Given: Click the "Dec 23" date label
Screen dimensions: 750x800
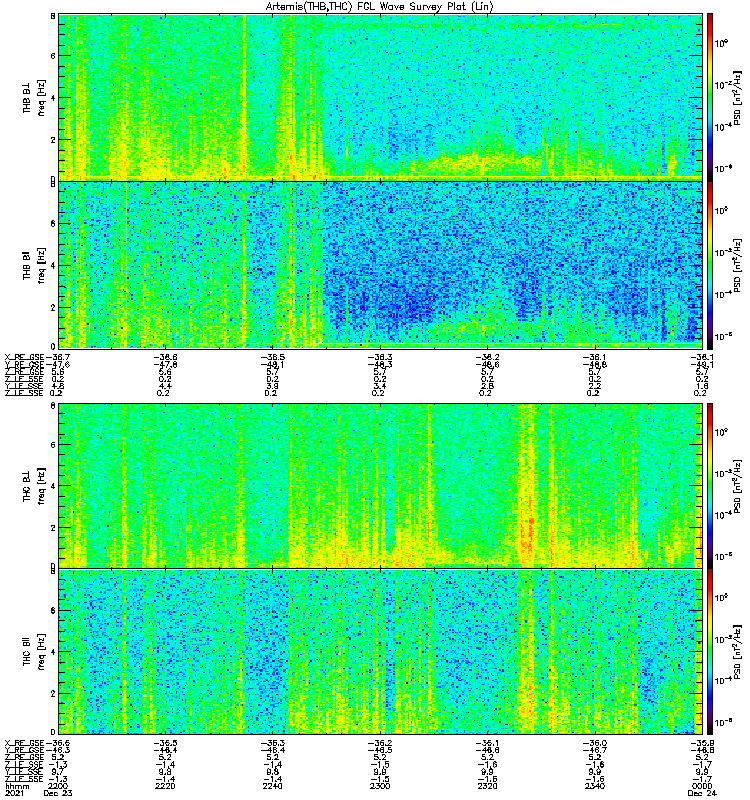Looking at the screenshot, I should pyautogui.click(x=58, y=793).
